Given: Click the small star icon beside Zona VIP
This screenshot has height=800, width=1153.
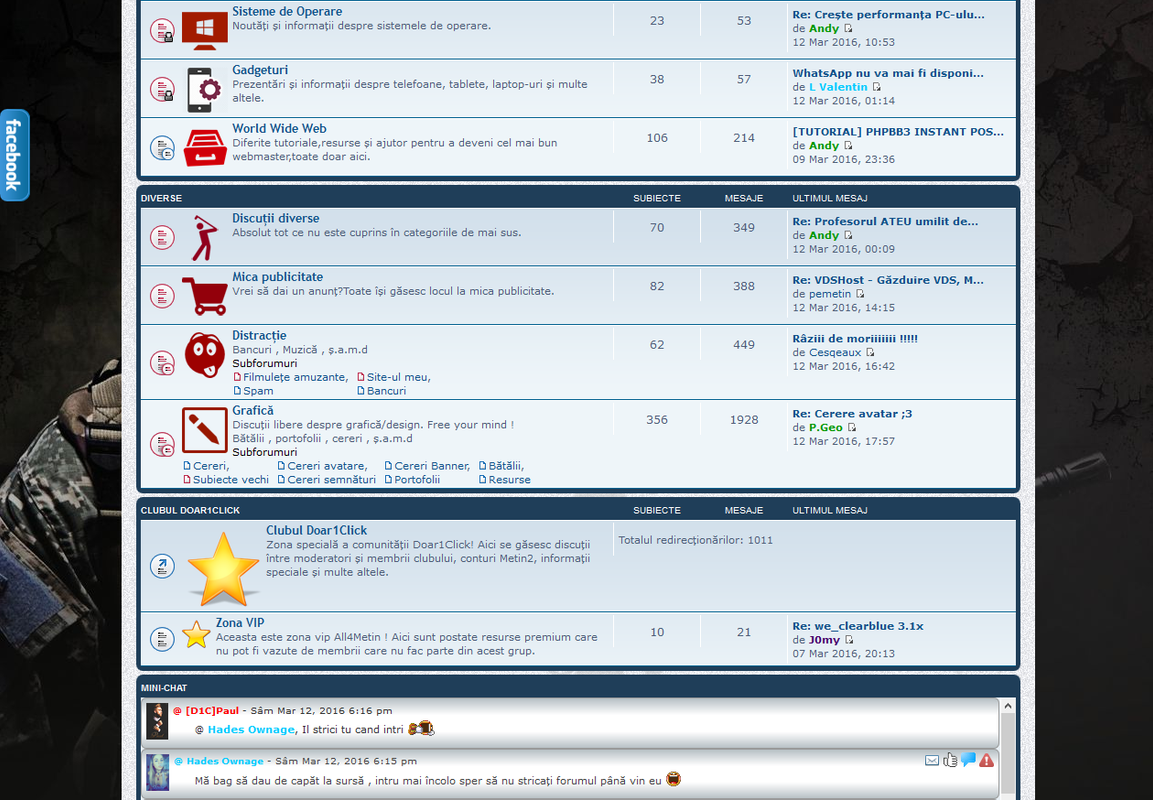Looking at the screenshot, I should [x=196, y=635].
